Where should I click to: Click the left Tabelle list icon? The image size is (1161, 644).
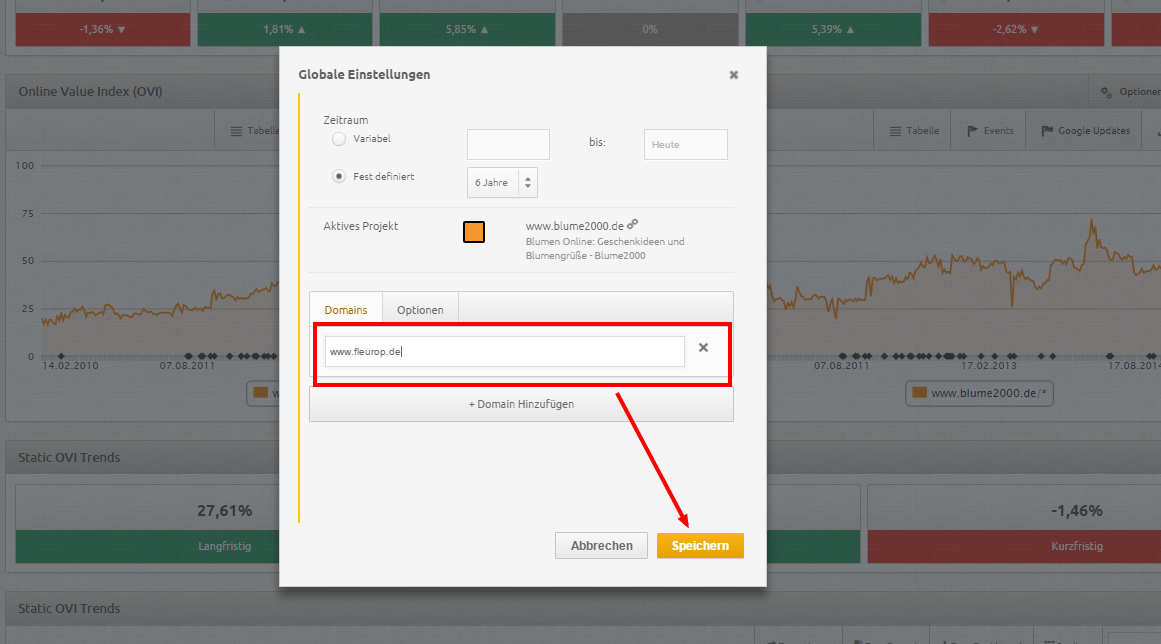coord(236,131)
